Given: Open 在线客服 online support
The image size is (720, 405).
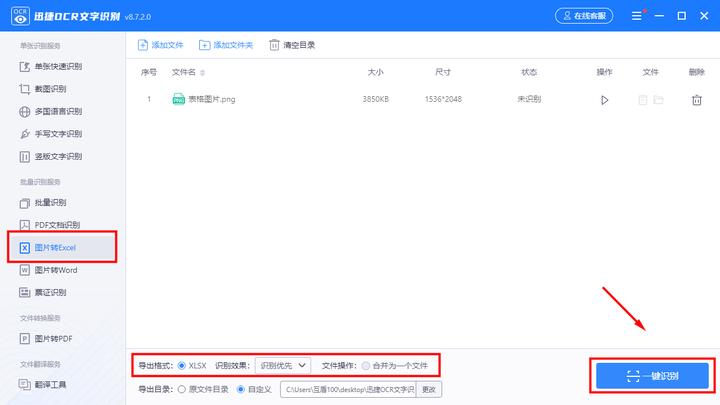Looking at the screenshot, I should [584, 16].
